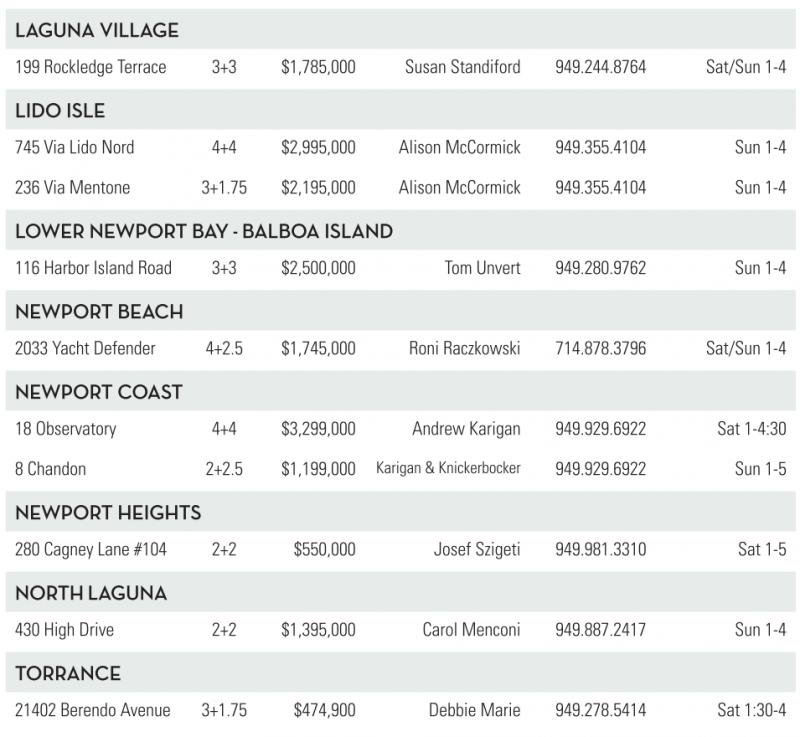Select agent Andrew Karigan
800x737 pixels.
coord(466,429)
